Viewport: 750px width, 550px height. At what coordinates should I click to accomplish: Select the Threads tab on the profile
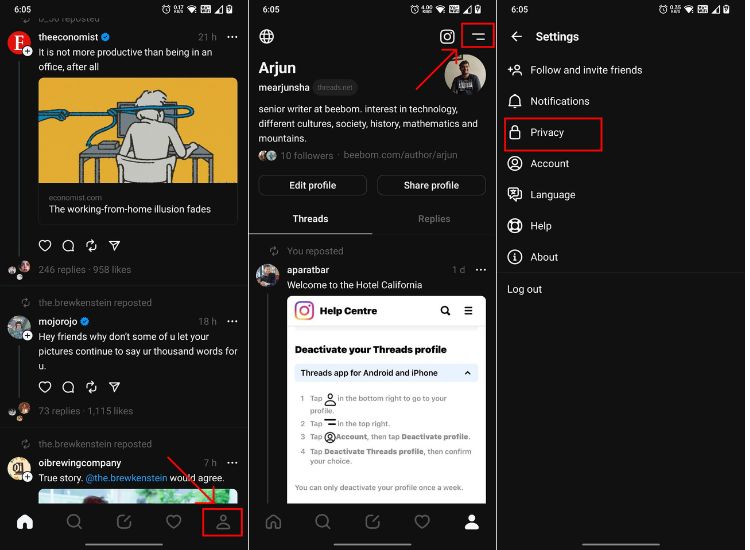coord(310,218)
